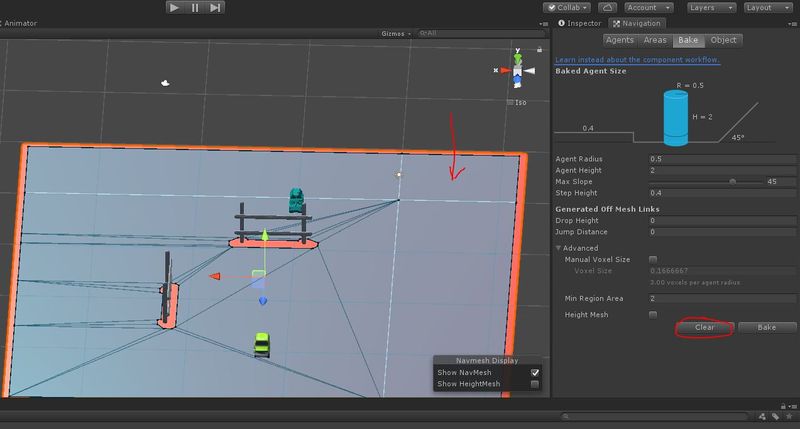Select the Areas tab in Navigation
Image resolution: width=800 pixels, height=429 pixels.
(655, 40)
